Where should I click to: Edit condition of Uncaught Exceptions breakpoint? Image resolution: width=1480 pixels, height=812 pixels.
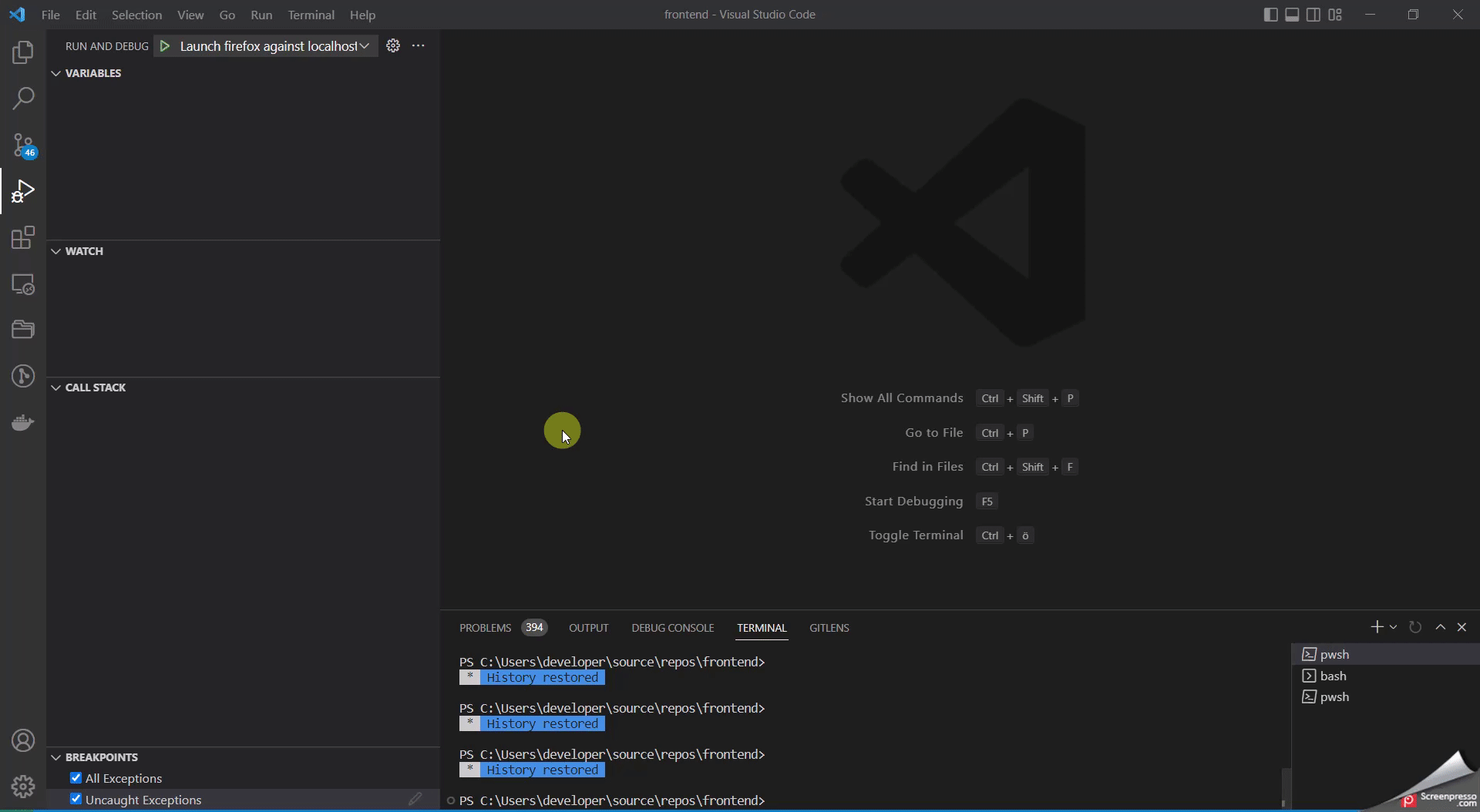point(415,799)
